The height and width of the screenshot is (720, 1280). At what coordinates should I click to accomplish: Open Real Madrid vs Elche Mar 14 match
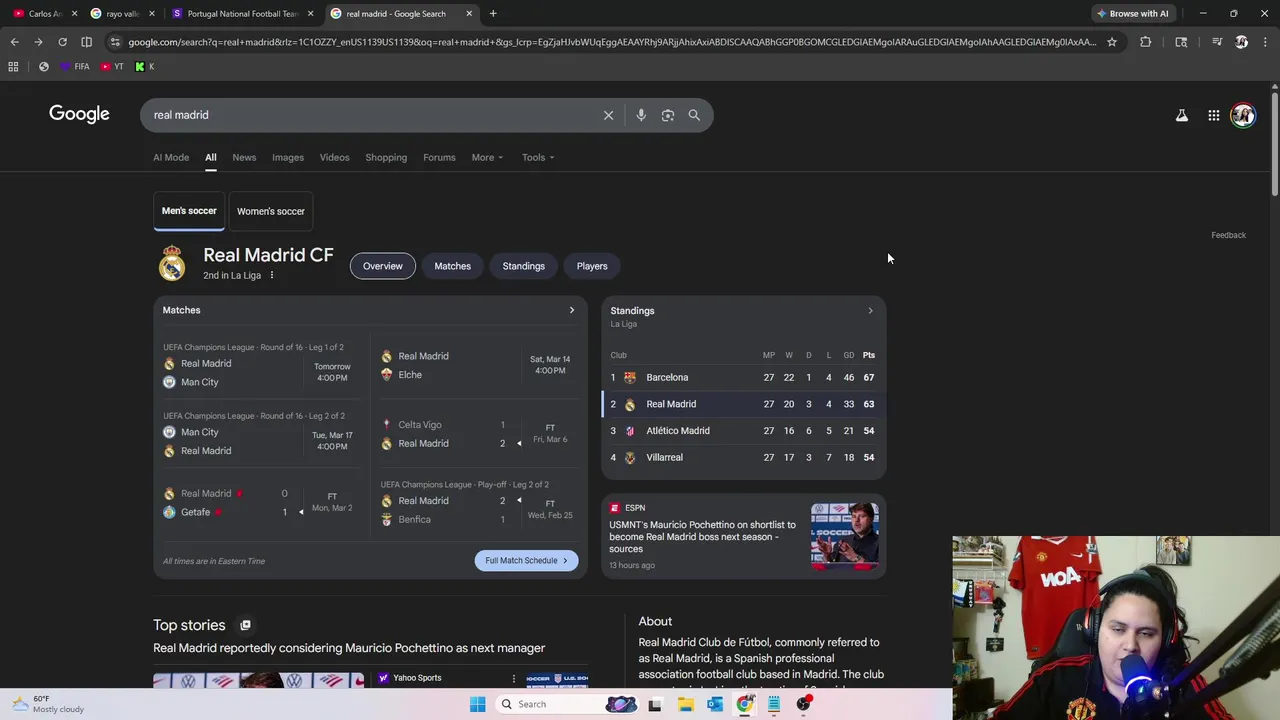click(478, 365)
